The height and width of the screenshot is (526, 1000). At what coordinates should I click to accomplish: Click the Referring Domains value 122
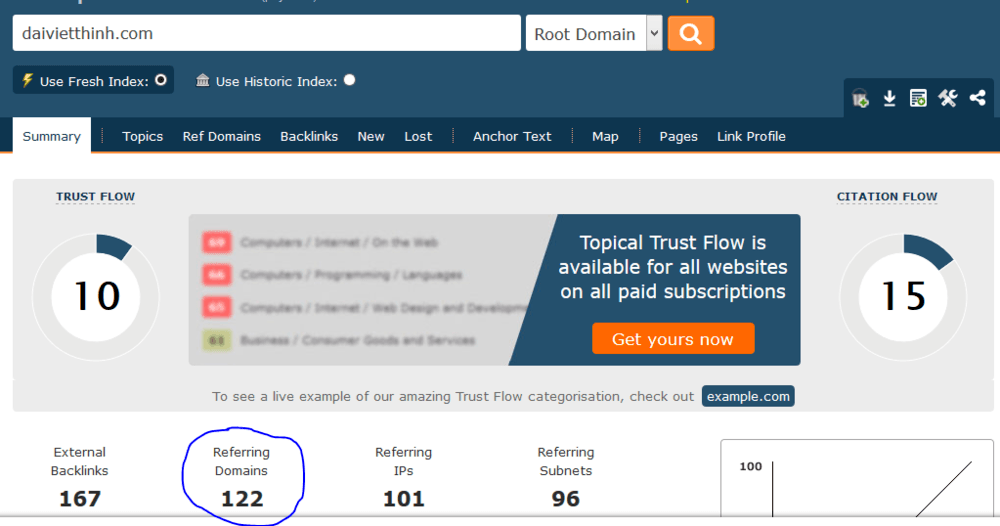(x=242, y=499)
